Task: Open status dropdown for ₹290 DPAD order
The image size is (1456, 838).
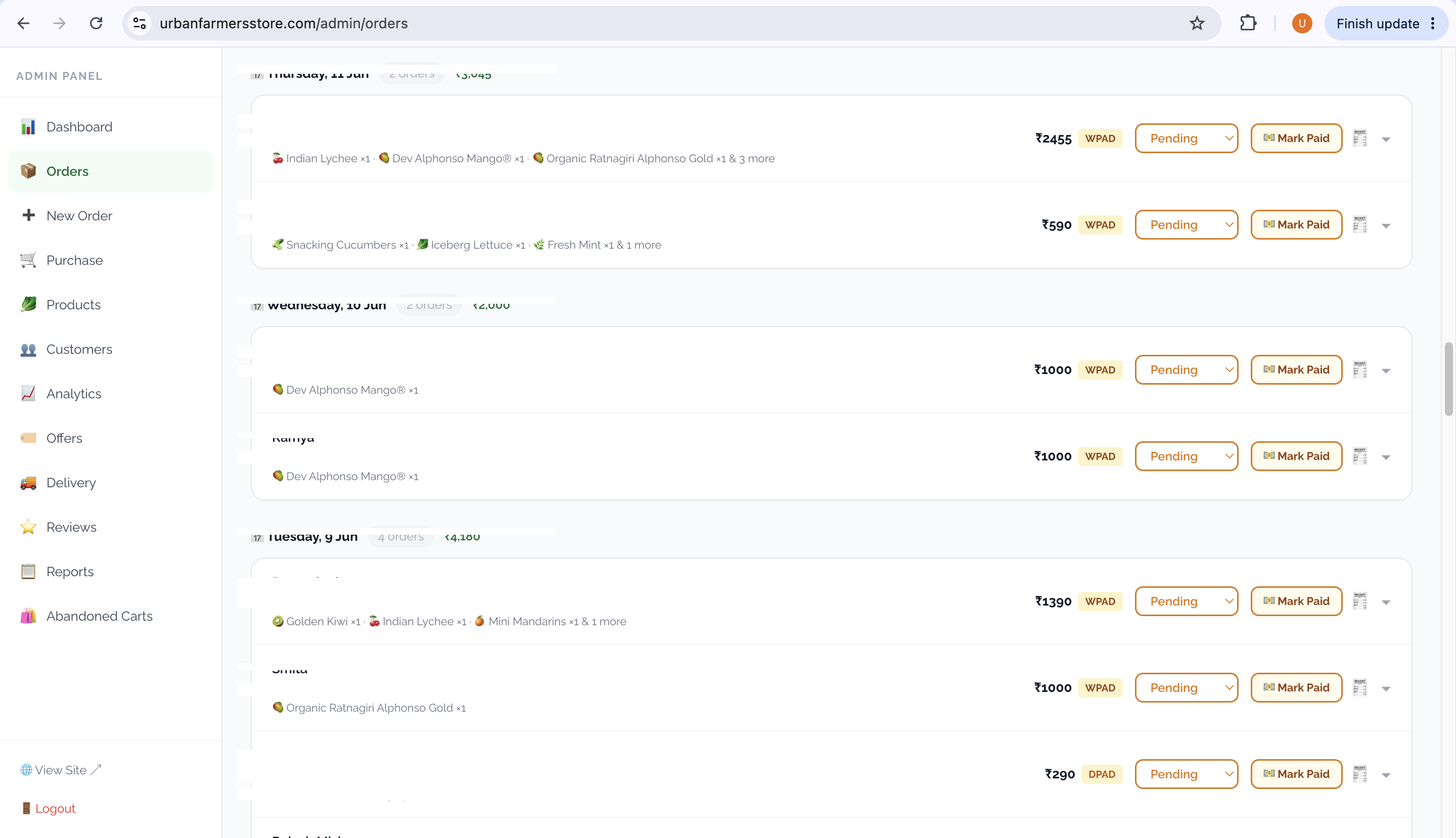Action: pyautogui.click(x=1187, y=774)
